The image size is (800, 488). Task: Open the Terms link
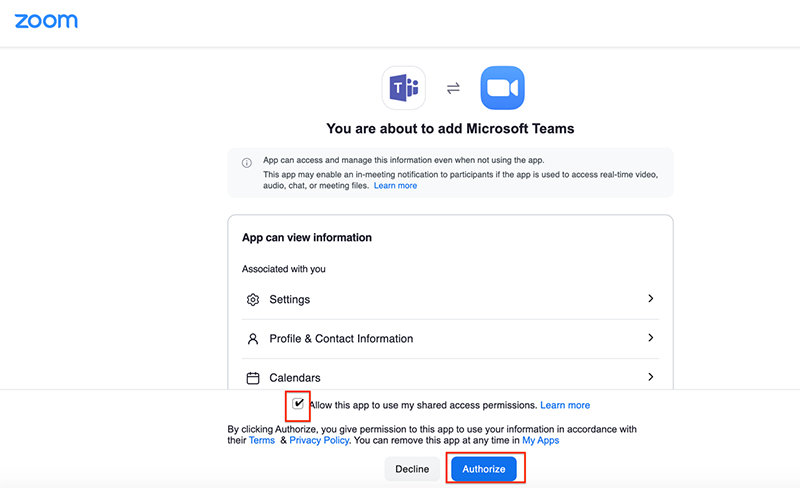[262, 441]
